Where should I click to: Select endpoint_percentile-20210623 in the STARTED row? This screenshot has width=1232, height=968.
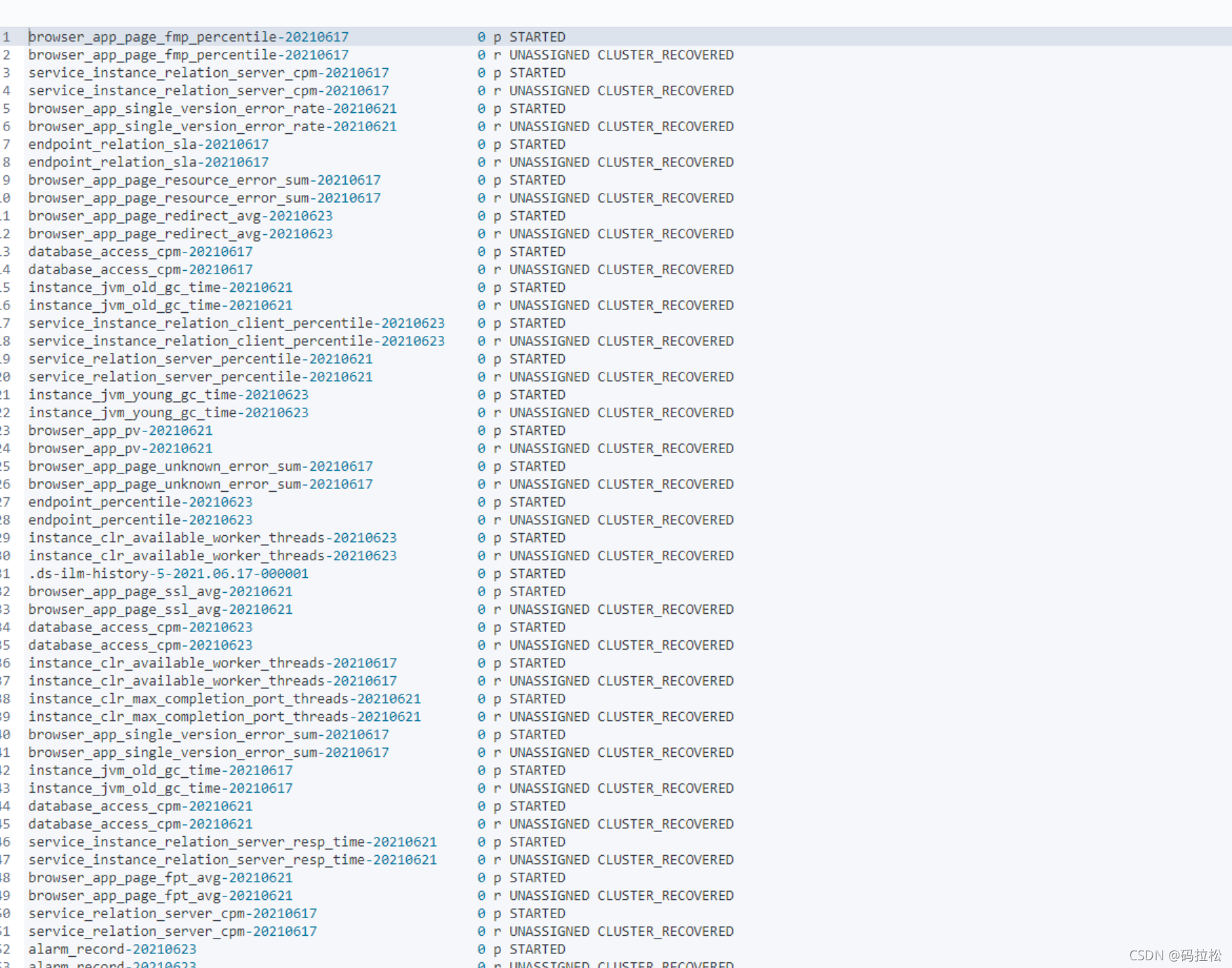point(140,502)
